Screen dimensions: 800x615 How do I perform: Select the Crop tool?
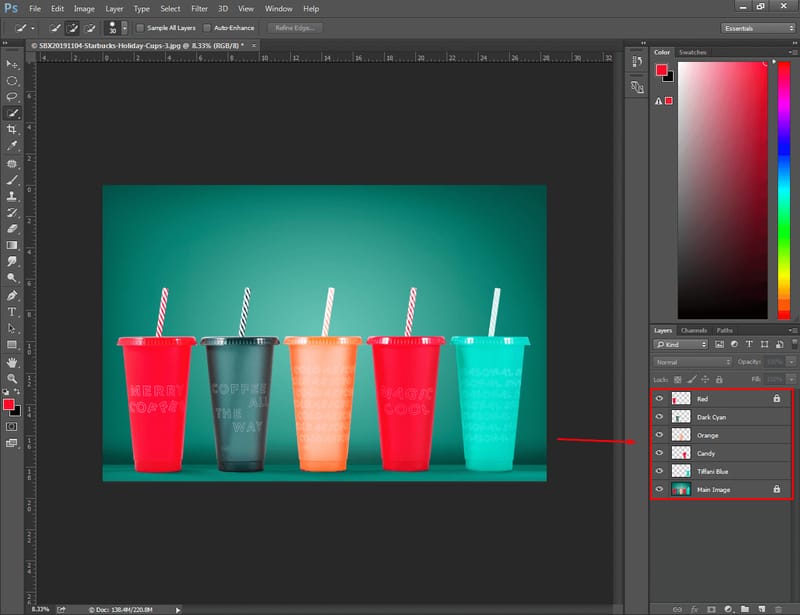pos(12,130)
